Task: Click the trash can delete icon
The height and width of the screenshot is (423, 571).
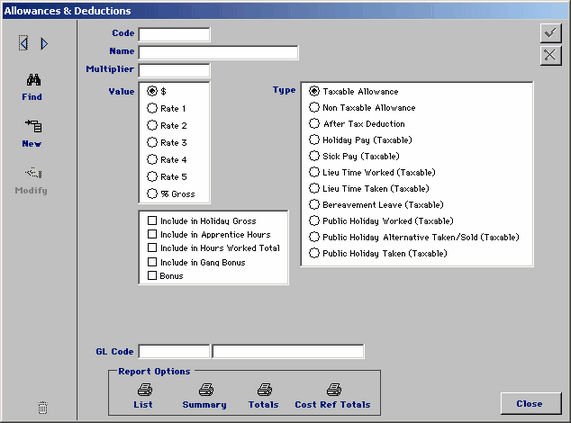Action: click(x=43, y=407)
